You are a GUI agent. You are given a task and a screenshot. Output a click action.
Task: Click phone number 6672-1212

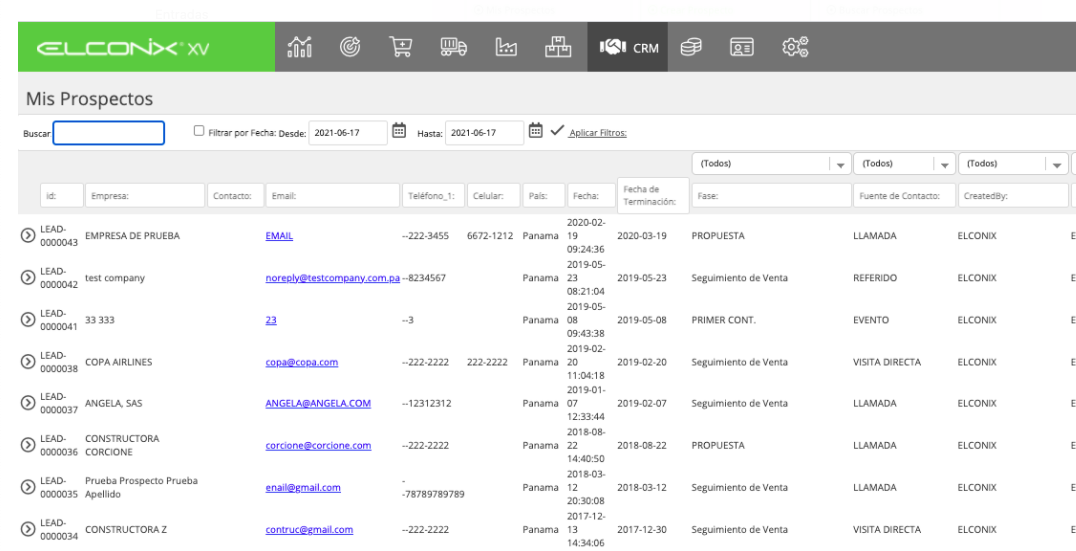490,235
